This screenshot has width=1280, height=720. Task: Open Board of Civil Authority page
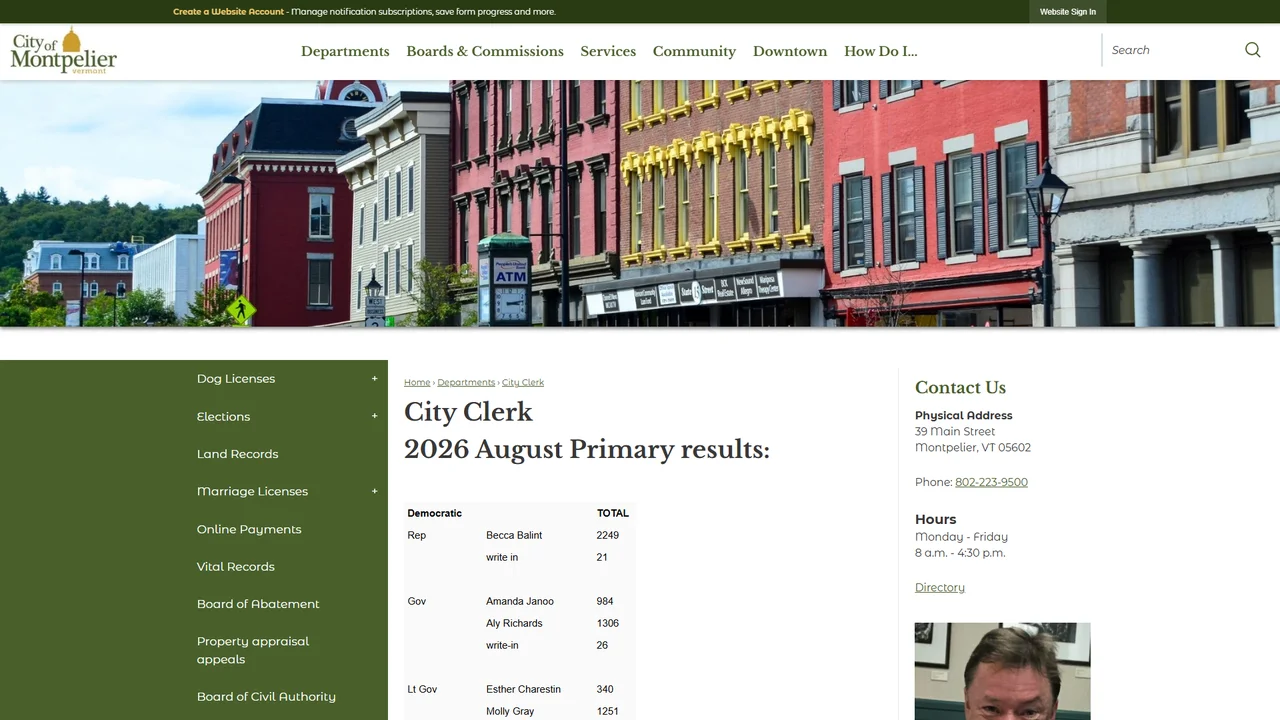266,697
